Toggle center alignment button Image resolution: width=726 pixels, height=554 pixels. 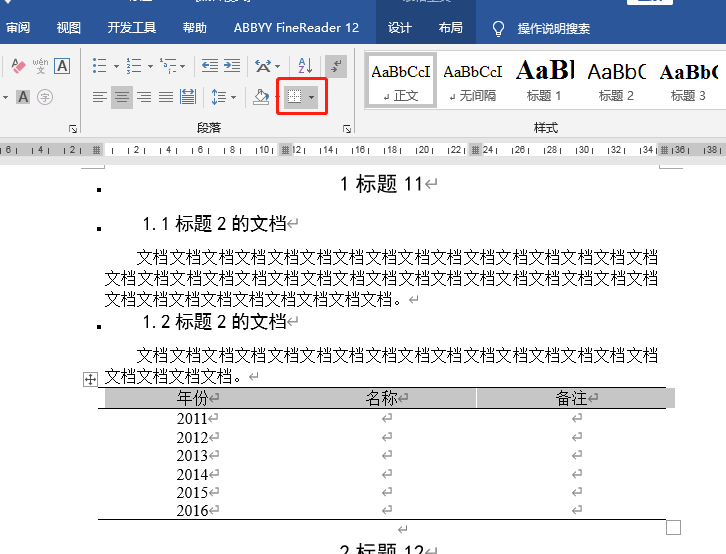[122, 97]
